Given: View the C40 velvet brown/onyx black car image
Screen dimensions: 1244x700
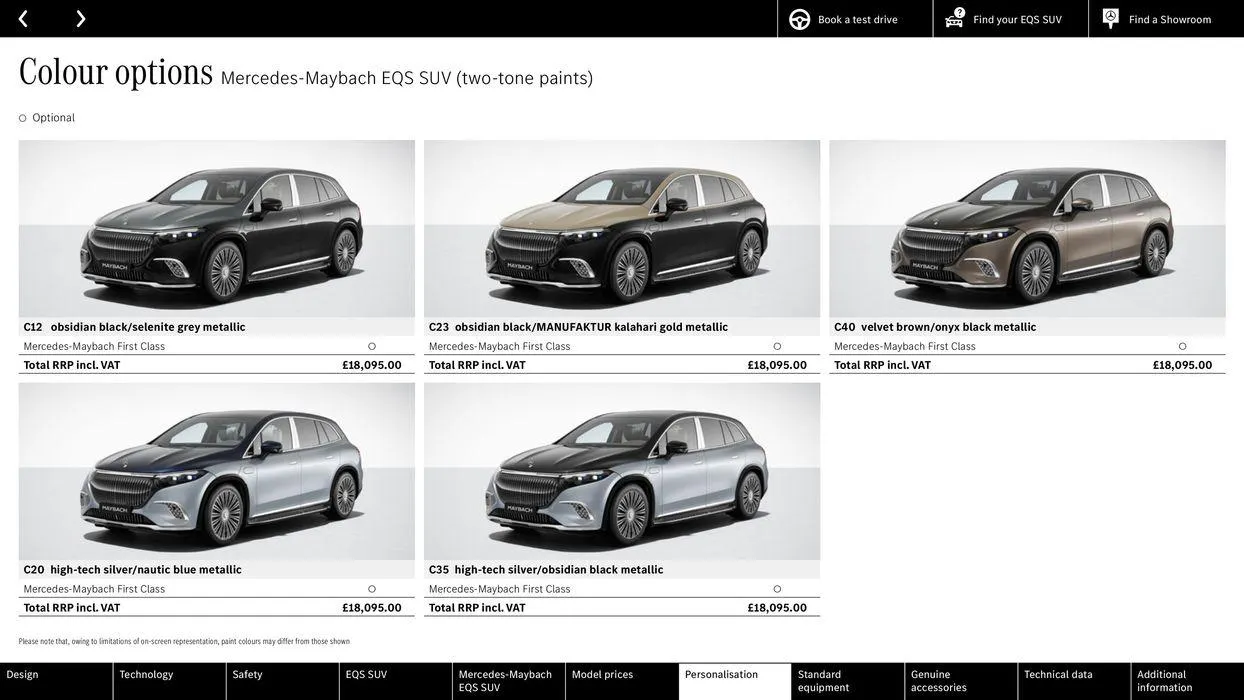Looking at the screenshot, I should (1027, 229).
